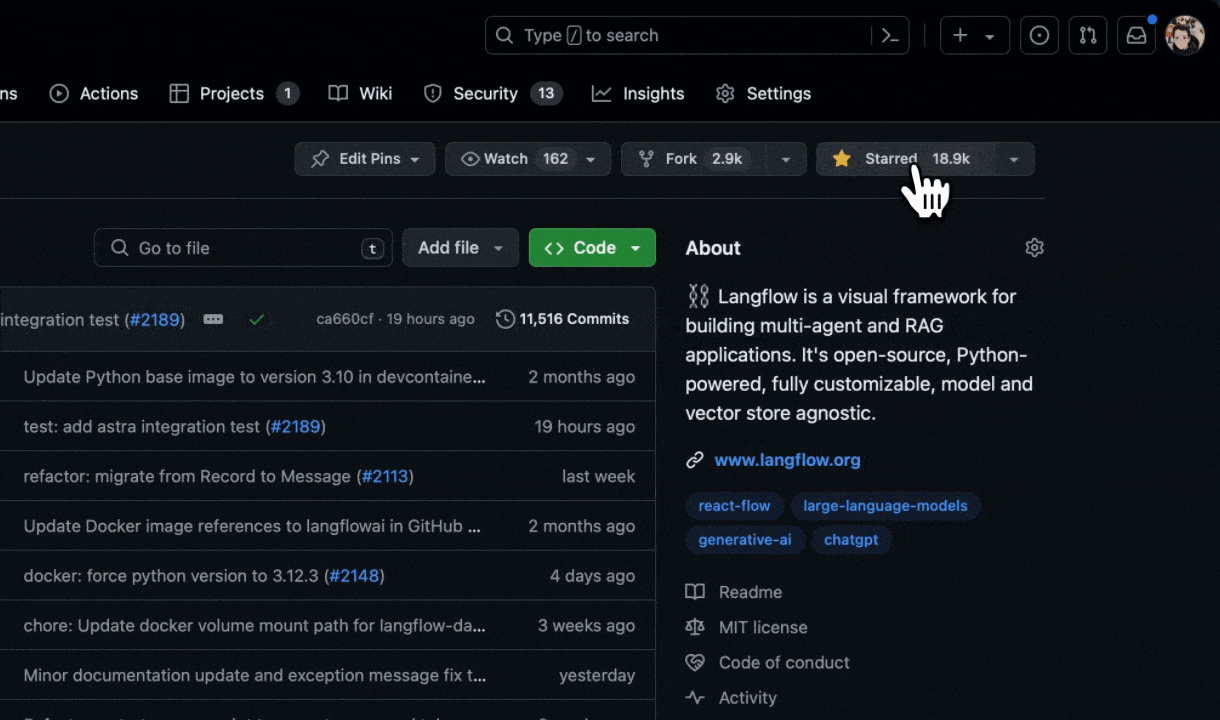Open PR #2148 in docker python commit
The width and height of the screenshot is (1220, 720).
pyautogui.click(x=354, y=576)
